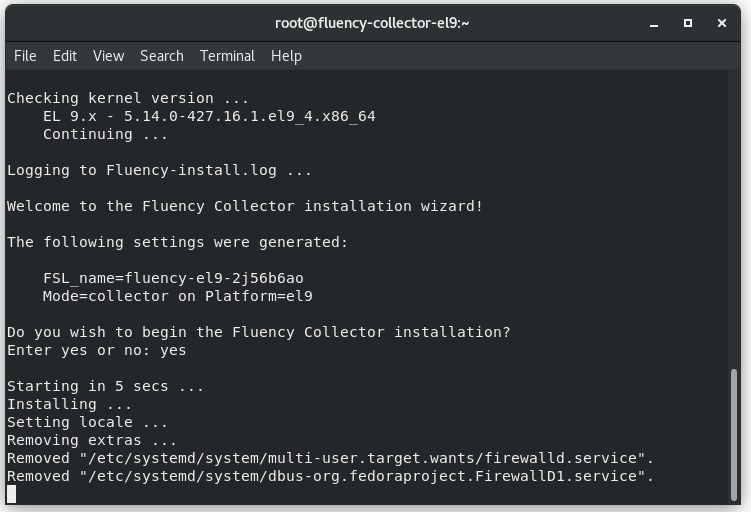
Task: Open the File menu
Action: [x=25, y=56]
